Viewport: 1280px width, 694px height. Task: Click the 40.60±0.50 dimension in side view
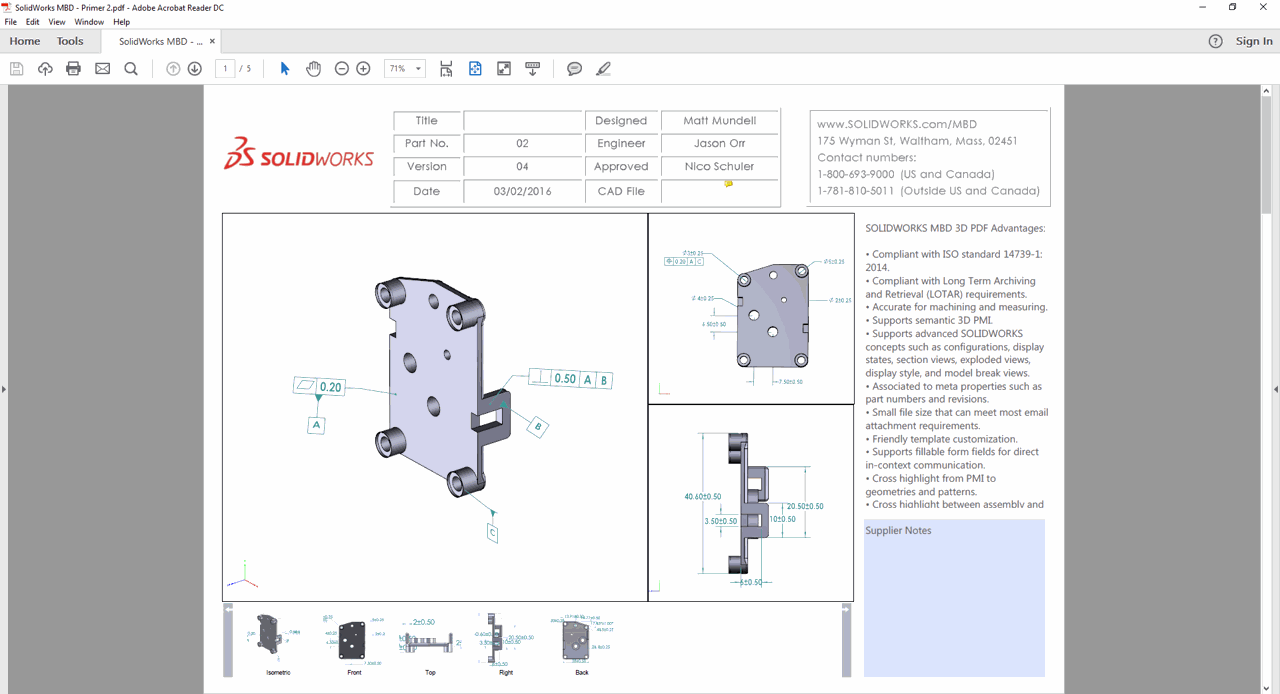[x=702, y=497]
